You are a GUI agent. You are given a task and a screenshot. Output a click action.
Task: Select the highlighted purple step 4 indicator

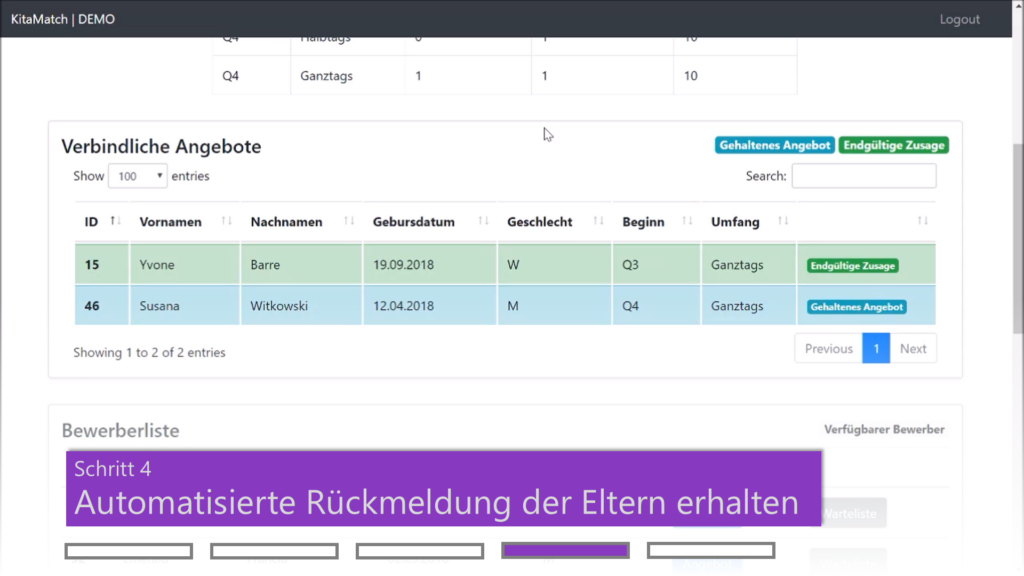pyautogui.click(x=565, y=551)
